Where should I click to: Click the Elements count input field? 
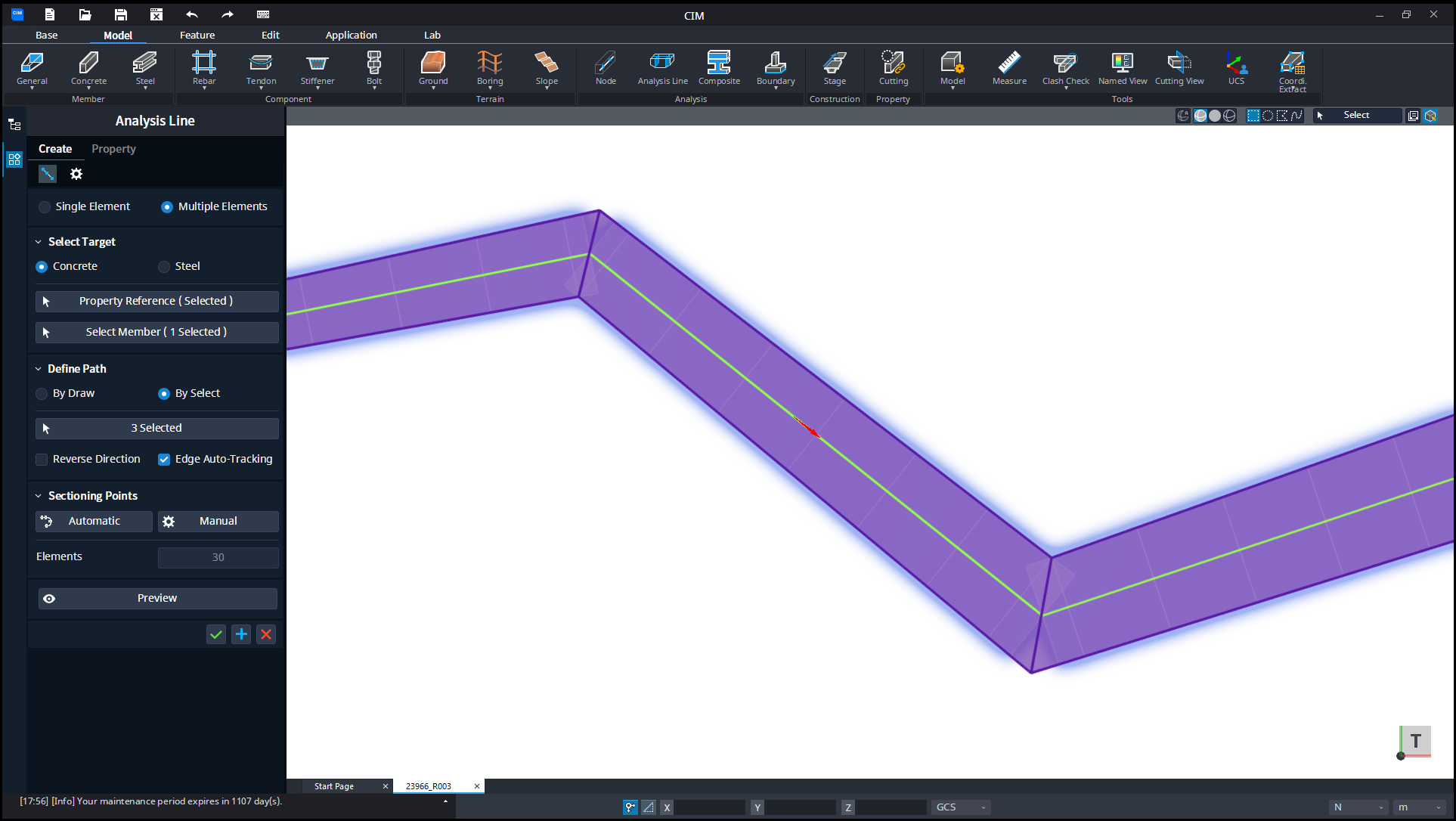pos(218,558)
